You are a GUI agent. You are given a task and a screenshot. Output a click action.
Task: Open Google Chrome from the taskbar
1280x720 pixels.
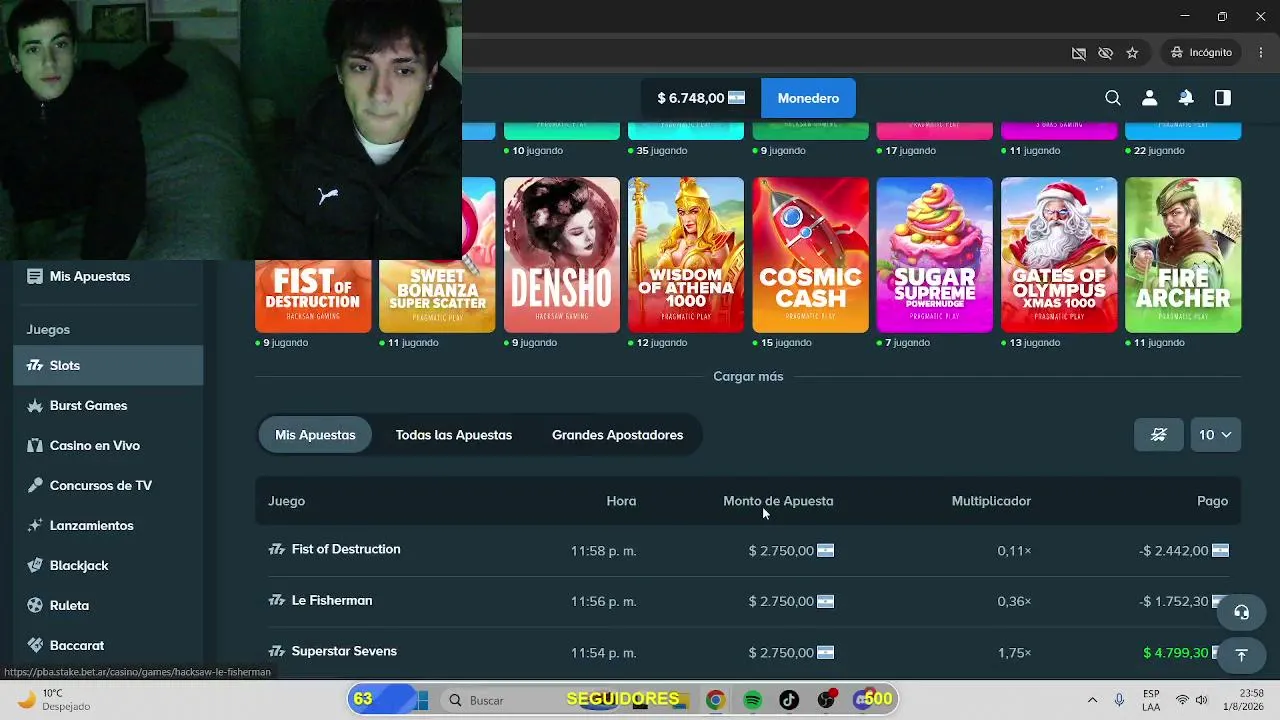coord(715,700)
